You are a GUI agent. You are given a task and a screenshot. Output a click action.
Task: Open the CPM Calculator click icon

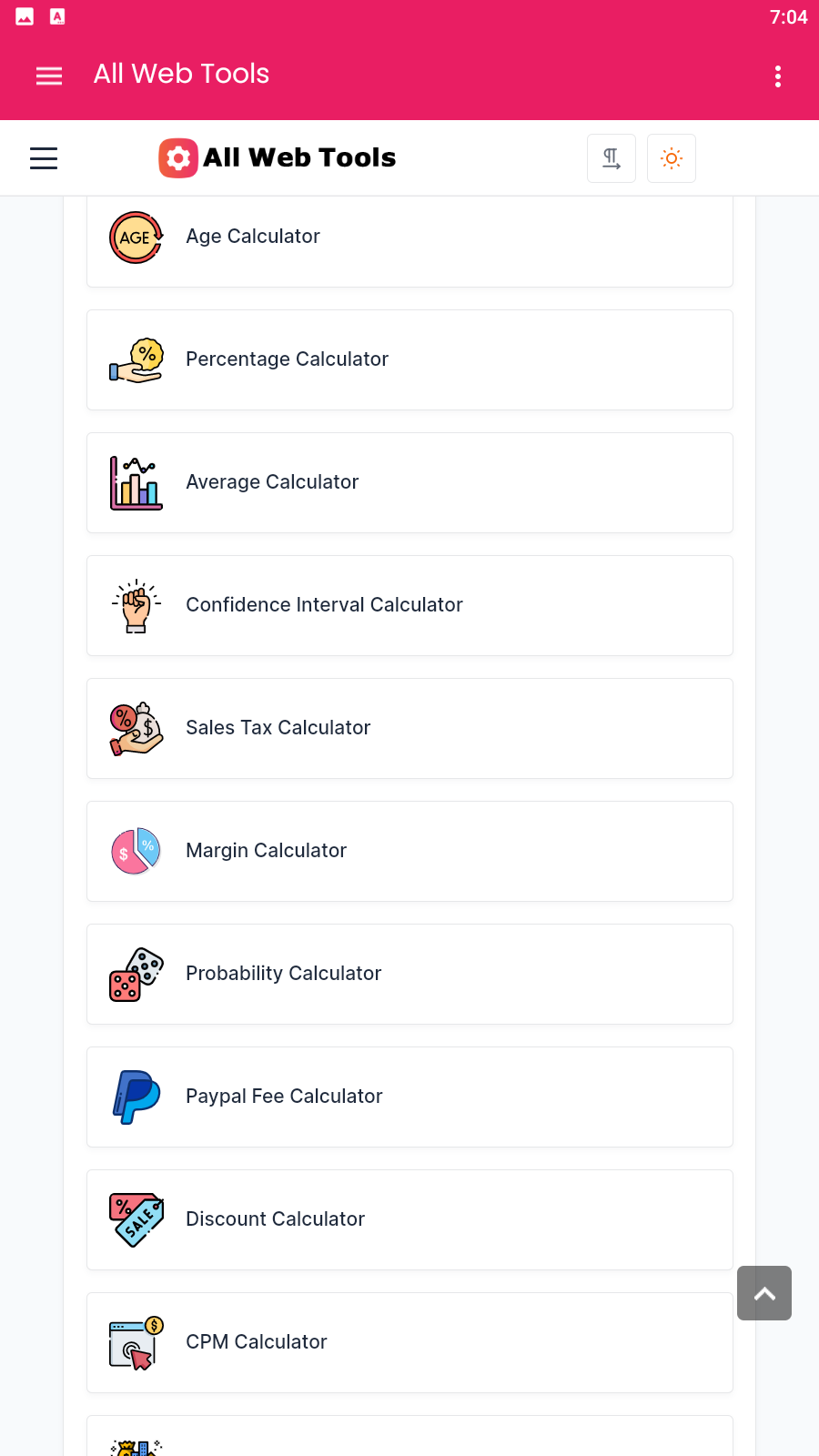point(136,1343)
